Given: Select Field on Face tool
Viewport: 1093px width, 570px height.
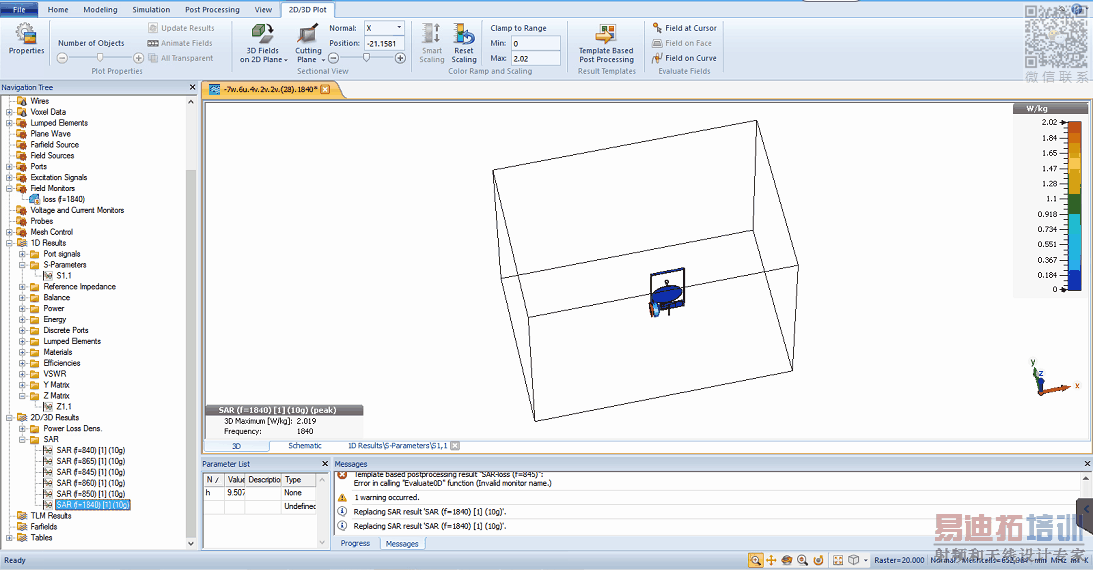Looking at the screenshot, I should coord(682,43).
